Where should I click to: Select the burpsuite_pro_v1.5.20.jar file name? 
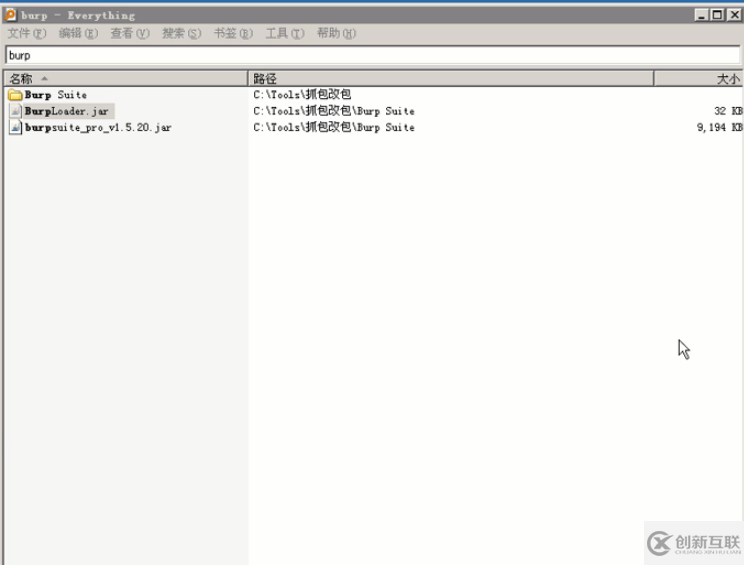(98, 127)
